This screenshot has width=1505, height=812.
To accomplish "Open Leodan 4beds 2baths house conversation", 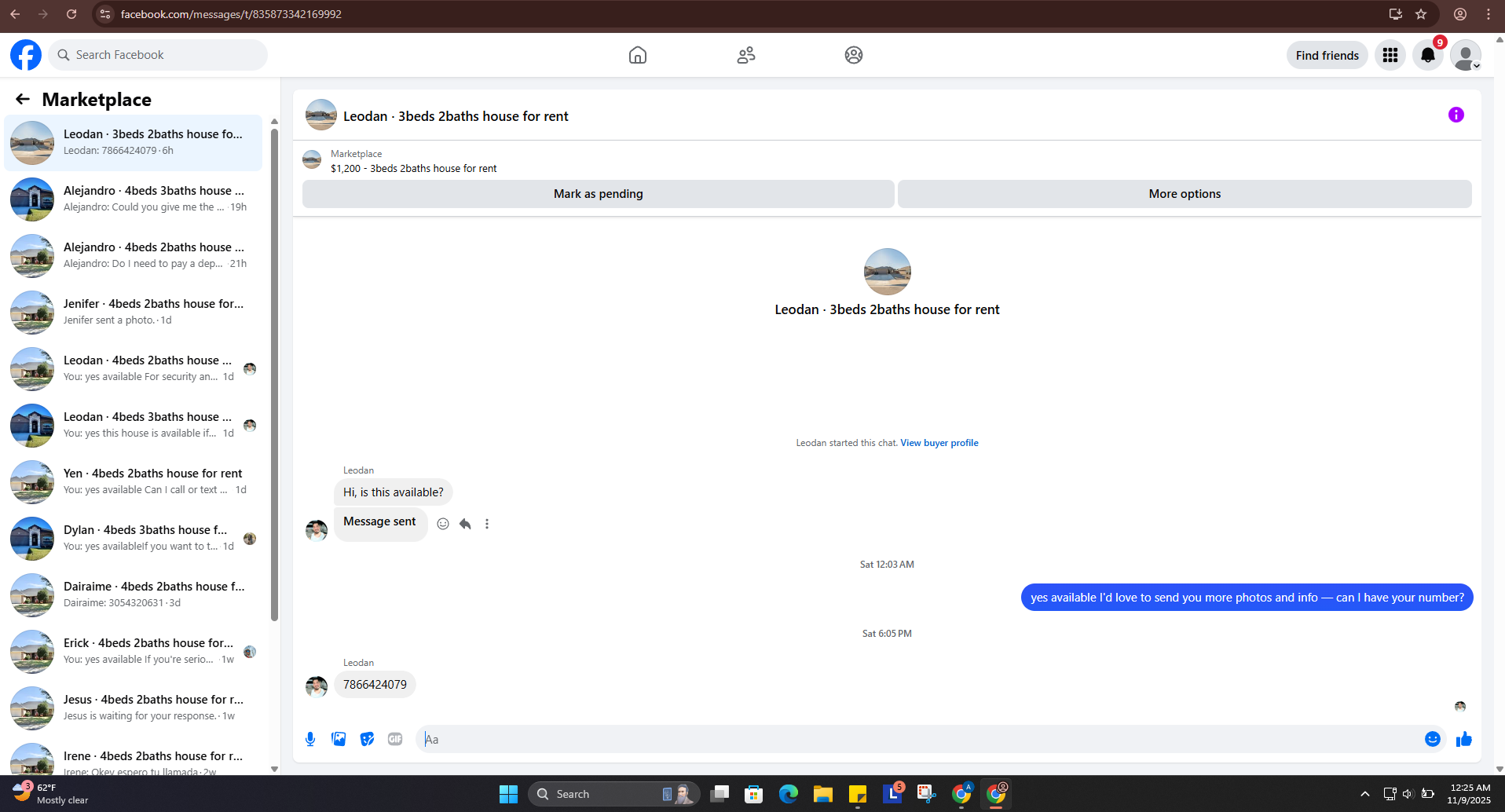I will tap(134, 368).
